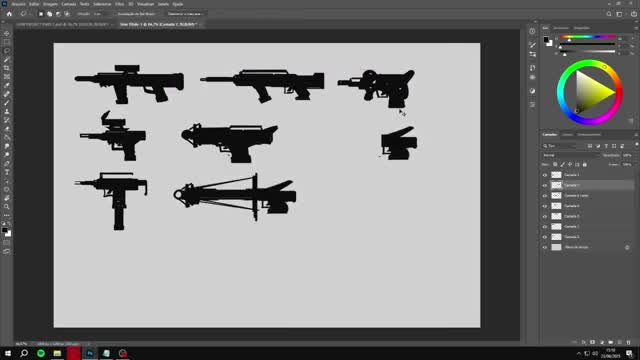Delete layer with the trash icon
The width and height of the screenshot is (640, 360).
tap(629, 342)
